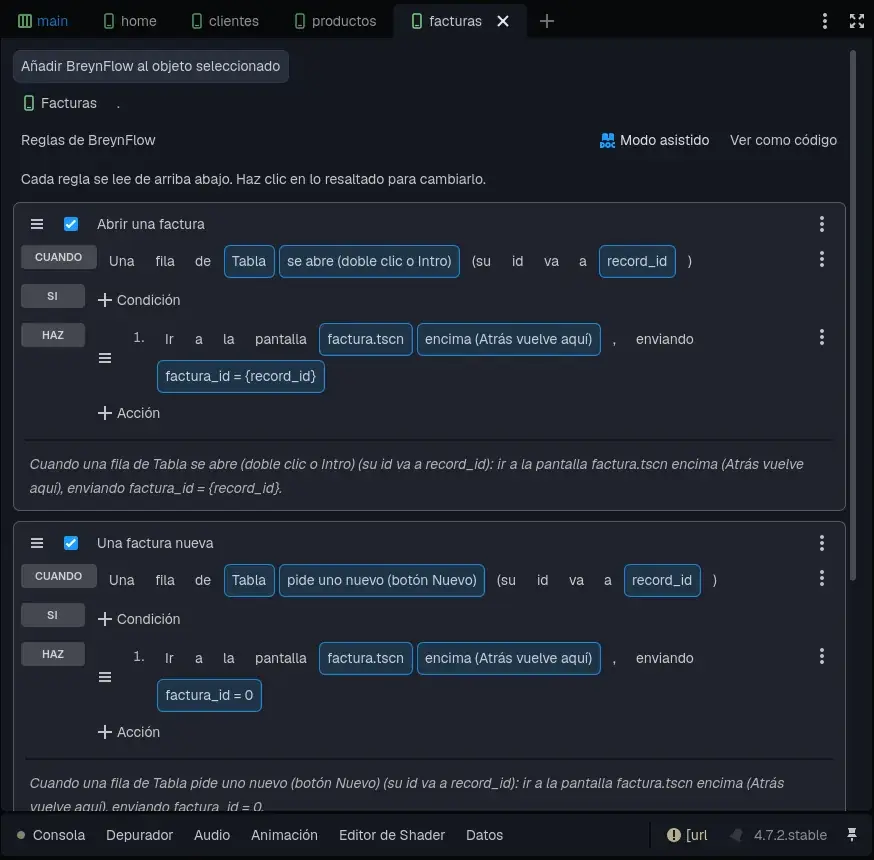Add an Acción to 'Una factura nueva'
Viewport: 874px width, 860px height.
(129, 732)
